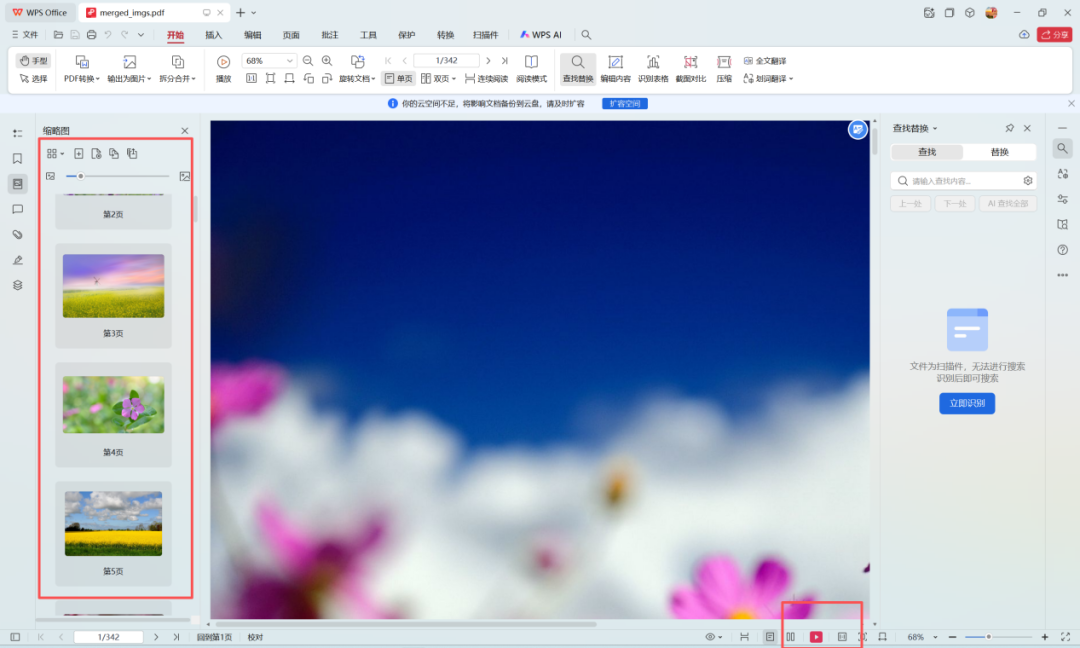Open the 批注 ribbon tab

tap(330, 34)
